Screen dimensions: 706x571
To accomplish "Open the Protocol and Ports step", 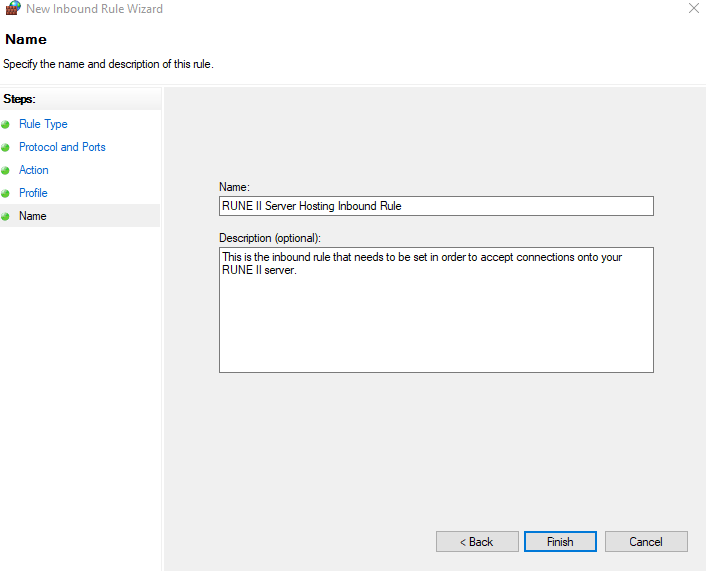I will (x=62, y=147).
